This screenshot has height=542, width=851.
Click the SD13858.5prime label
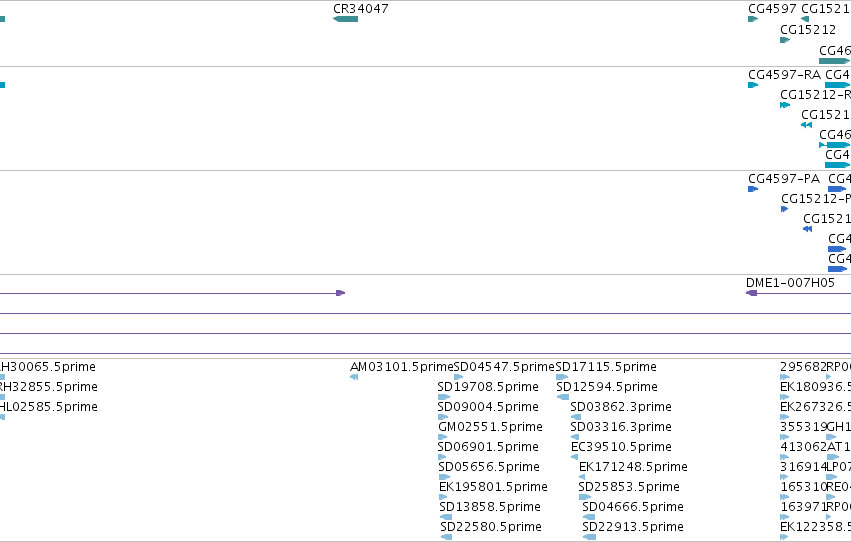coord(490,507)
